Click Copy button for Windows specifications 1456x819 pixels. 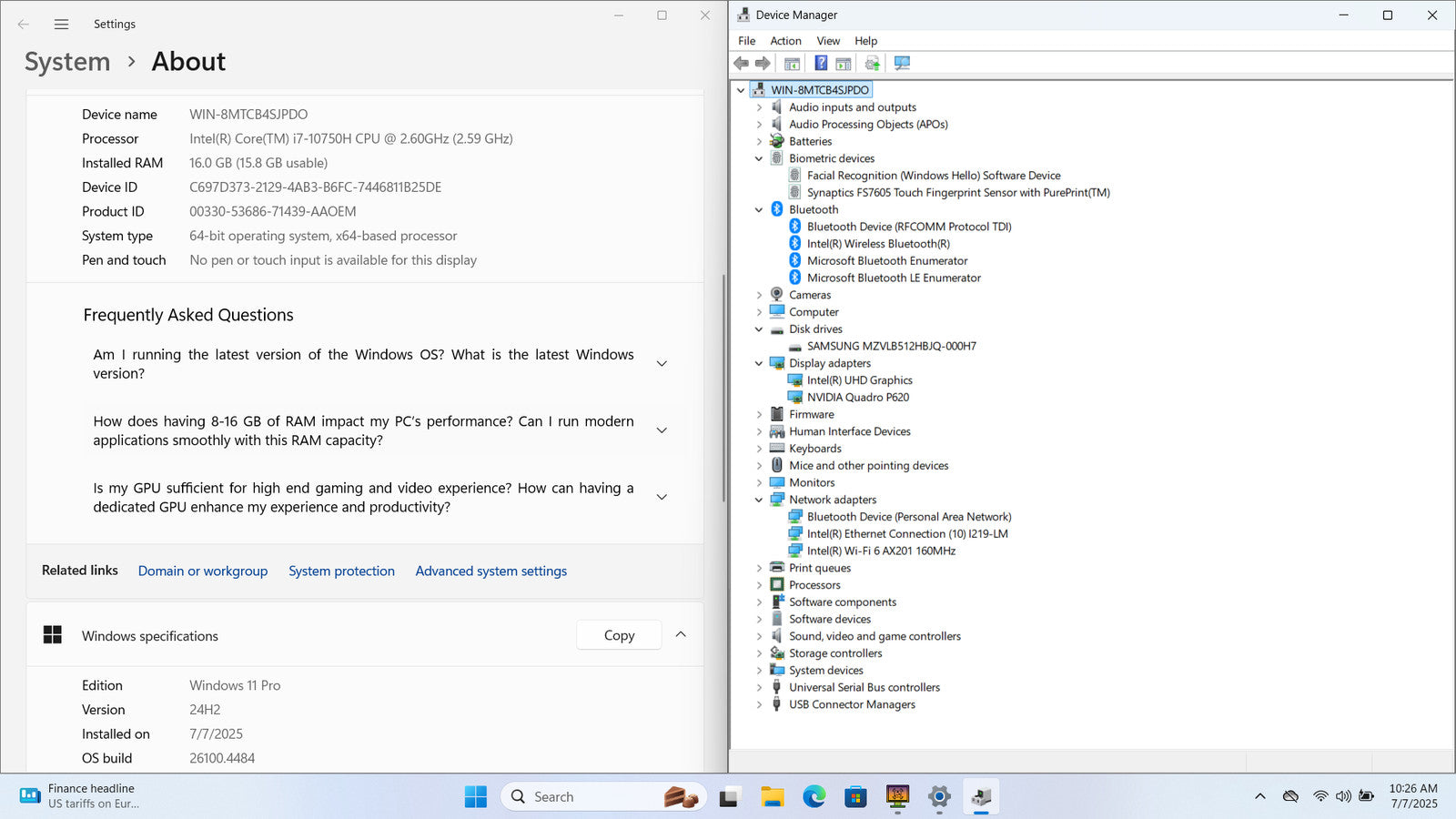tap(619, 635)
